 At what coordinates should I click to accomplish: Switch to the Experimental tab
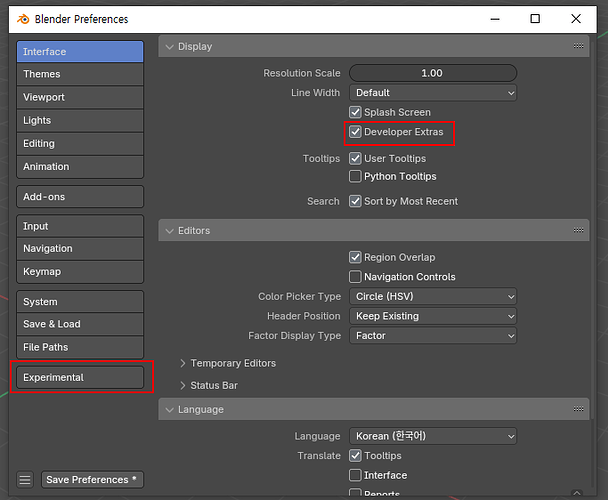tap(80, 377)
